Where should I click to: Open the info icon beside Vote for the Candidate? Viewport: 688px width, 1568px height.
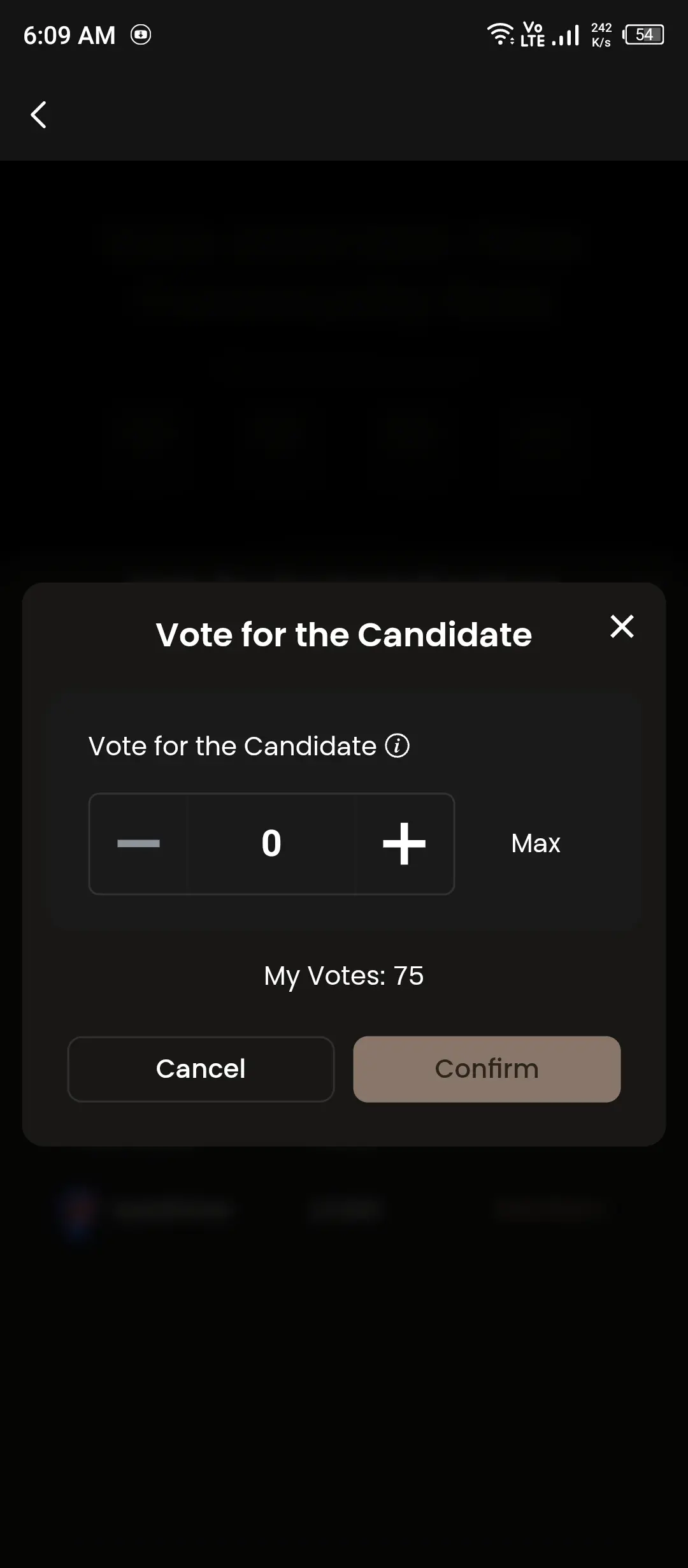coord(397,745)
